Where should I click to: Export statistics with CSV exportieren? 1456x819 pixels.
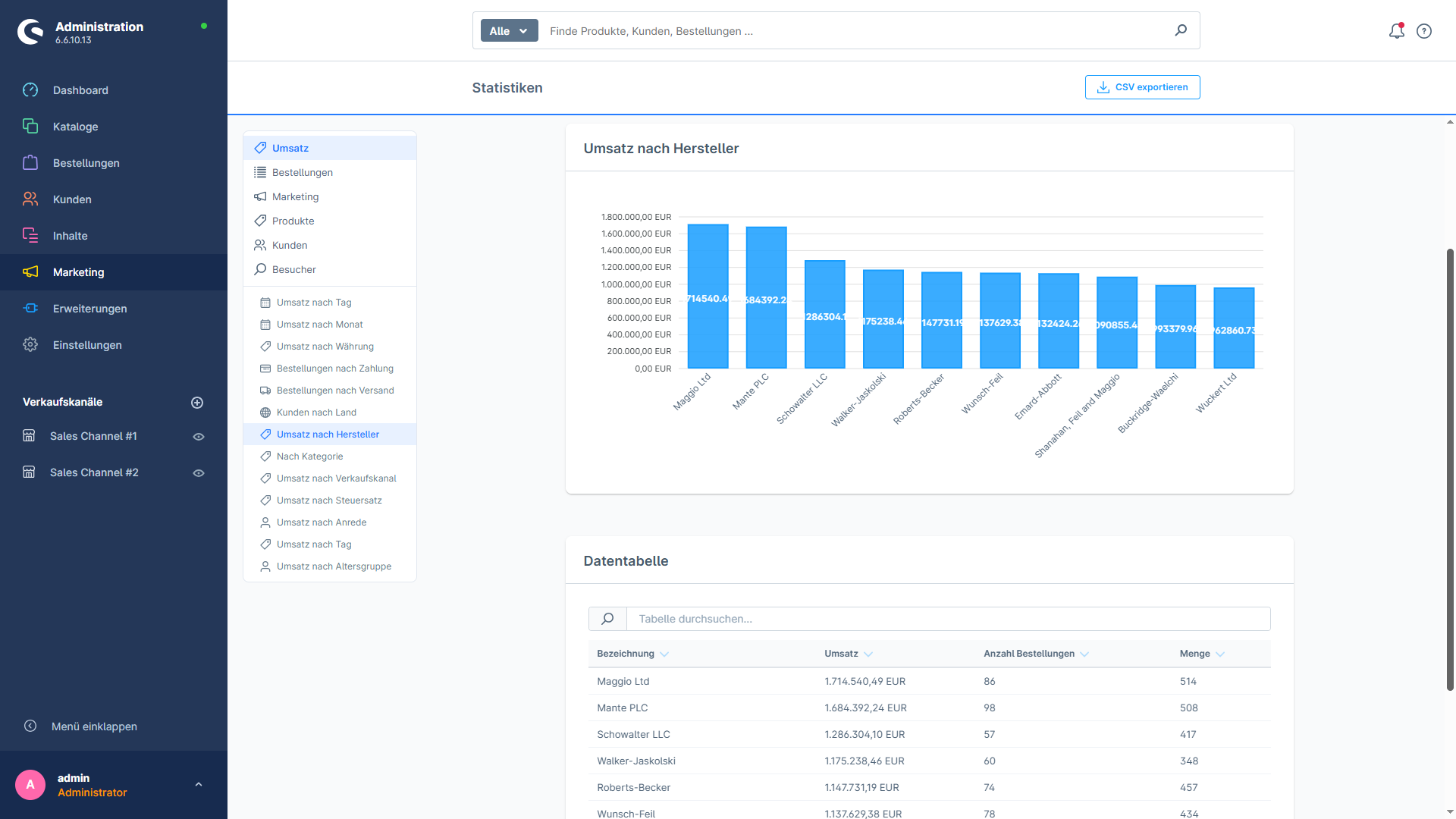1142,86
